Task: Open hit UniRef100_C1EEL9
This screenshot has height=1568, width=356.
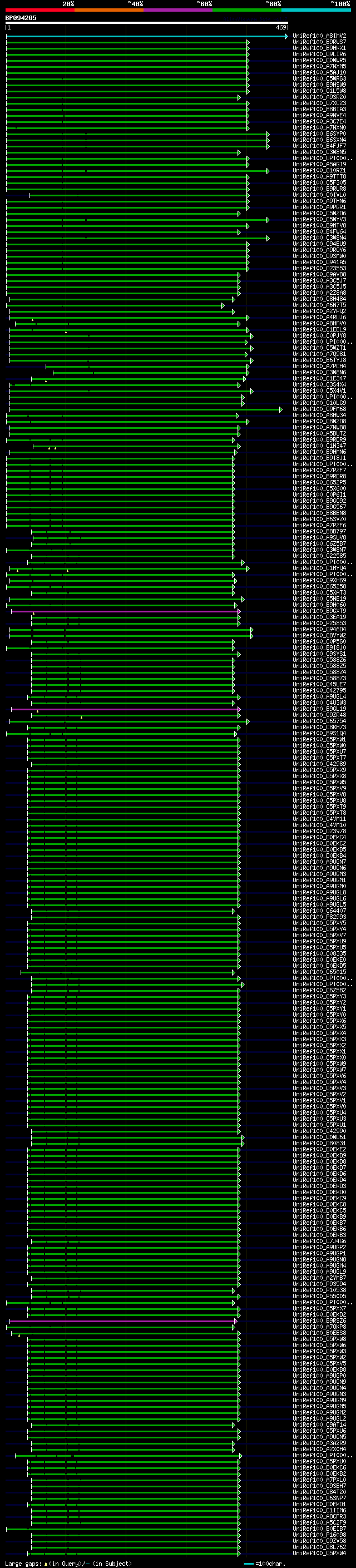Action: 319,329
